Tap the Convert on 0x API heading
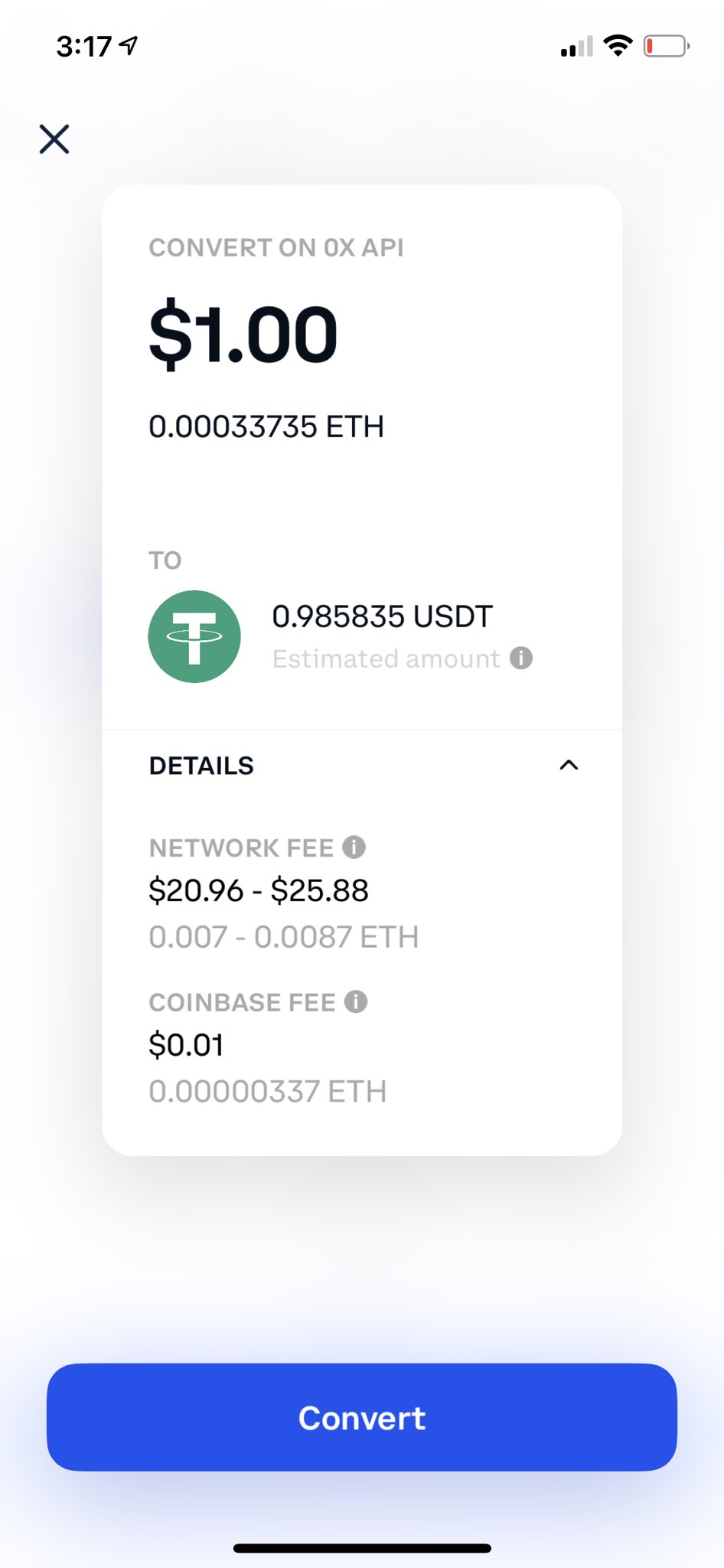 [x=276, y=247]
